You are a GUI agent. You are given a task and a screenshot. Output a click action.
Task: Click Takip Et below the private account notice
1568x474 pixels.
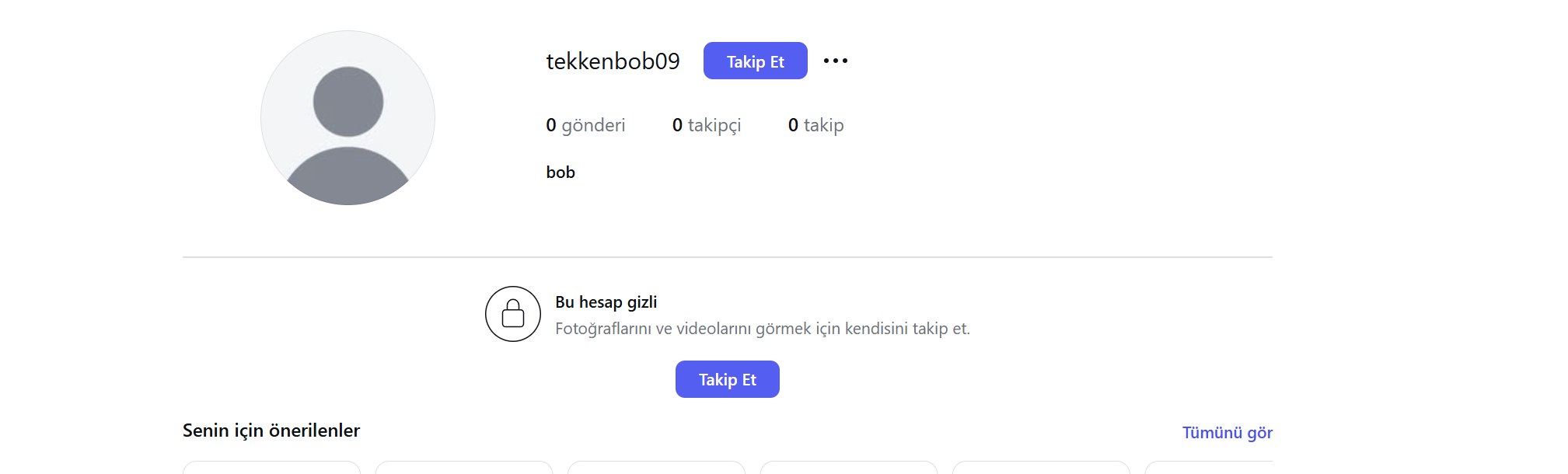click(728, 379)
